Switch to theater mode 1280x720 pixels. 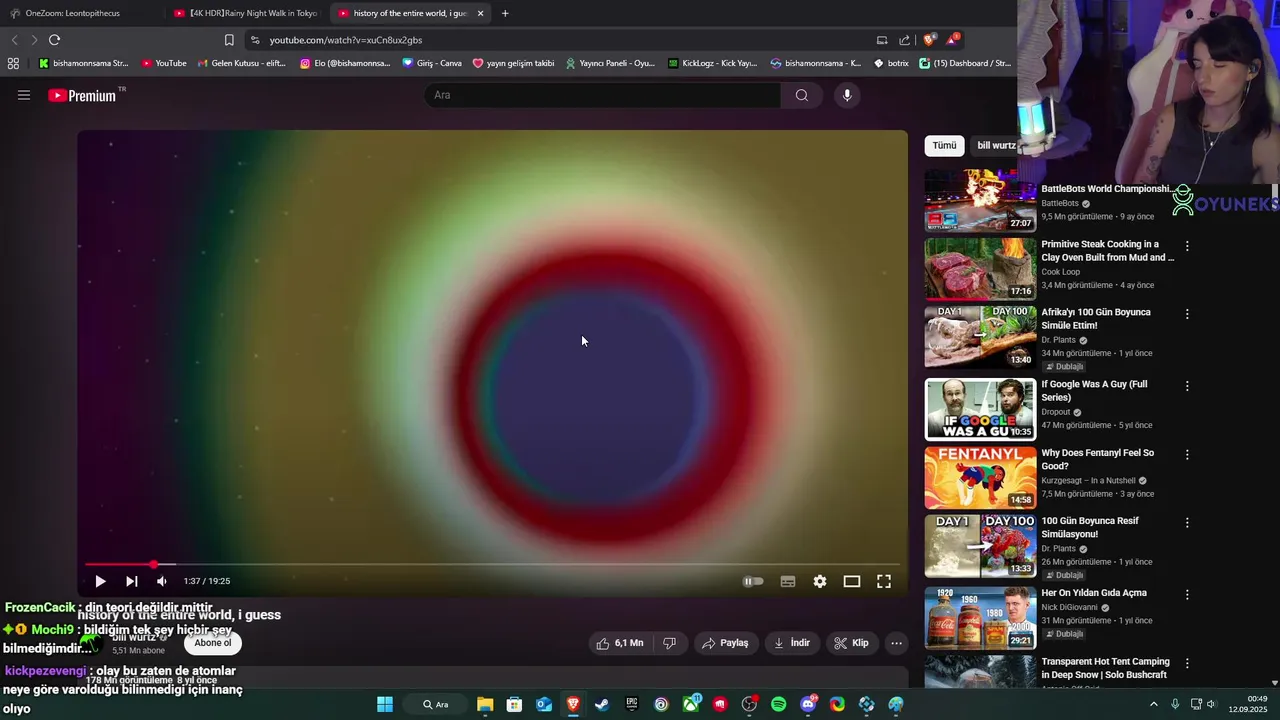pyautogui.click(x=852, y=581)
